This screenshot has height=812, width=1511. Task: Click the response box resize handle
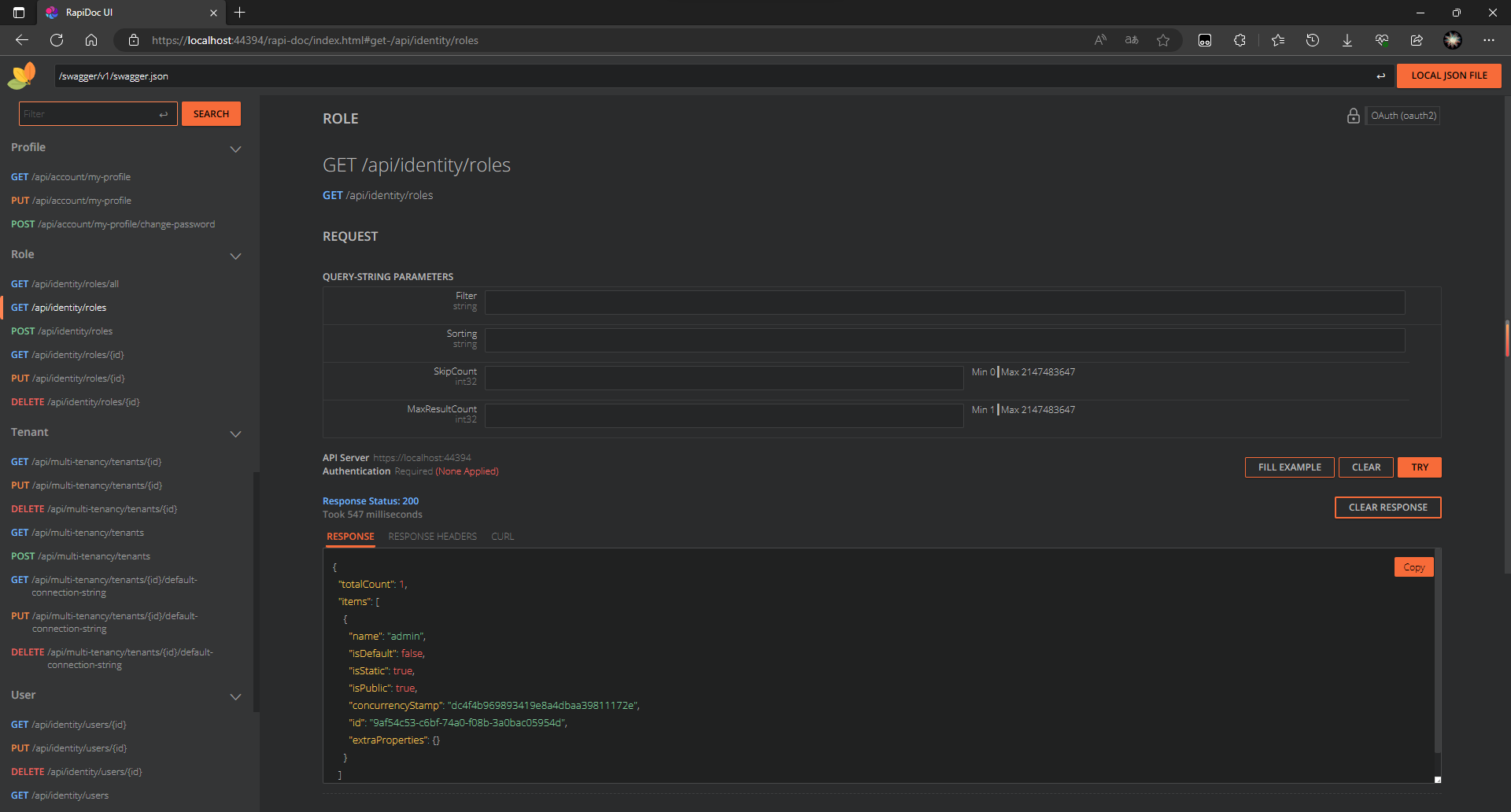[x=1438, y=780]
